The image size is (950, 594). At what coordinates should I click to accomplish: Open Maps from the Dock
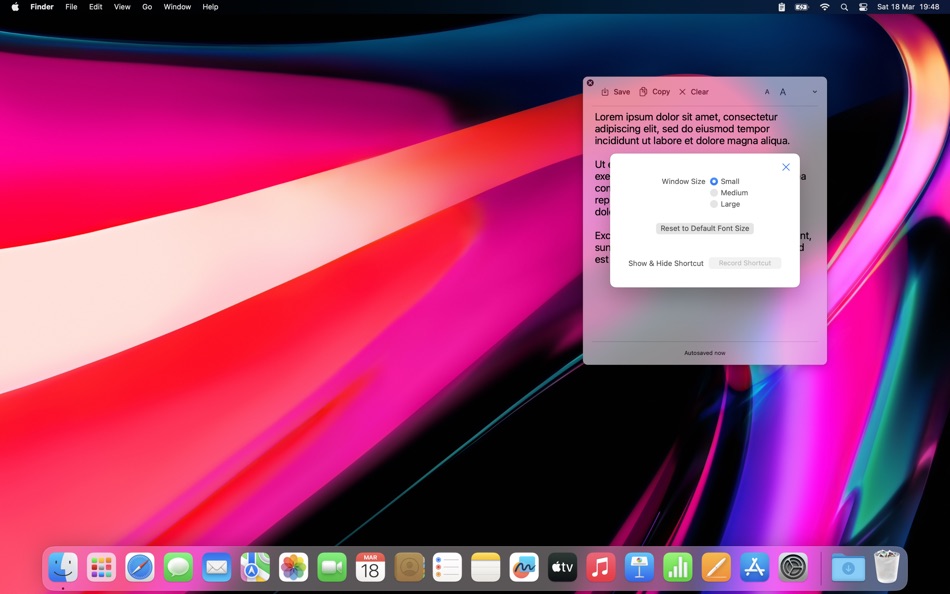[x=255, y=567]
